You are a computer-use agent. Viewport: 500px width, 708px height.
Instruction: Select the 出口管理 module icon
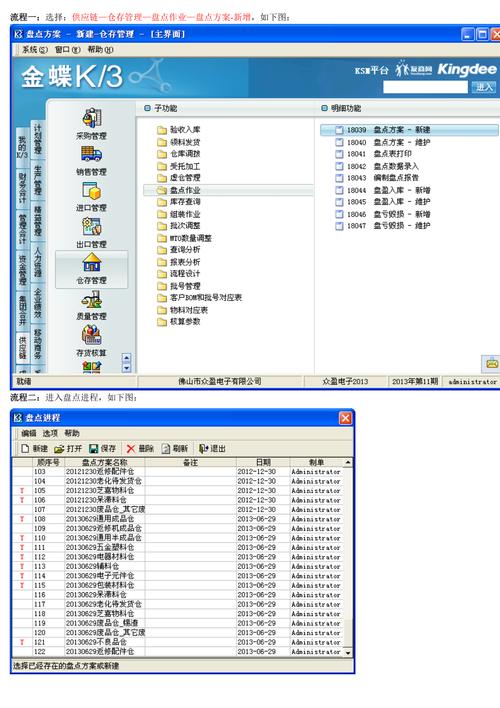coord(92,227)
